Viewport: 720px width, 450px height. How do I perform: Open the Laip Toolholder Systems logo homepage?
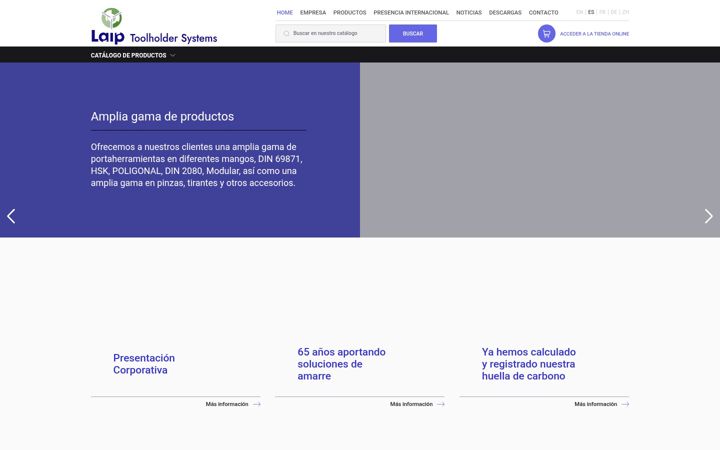click(154, 26)
